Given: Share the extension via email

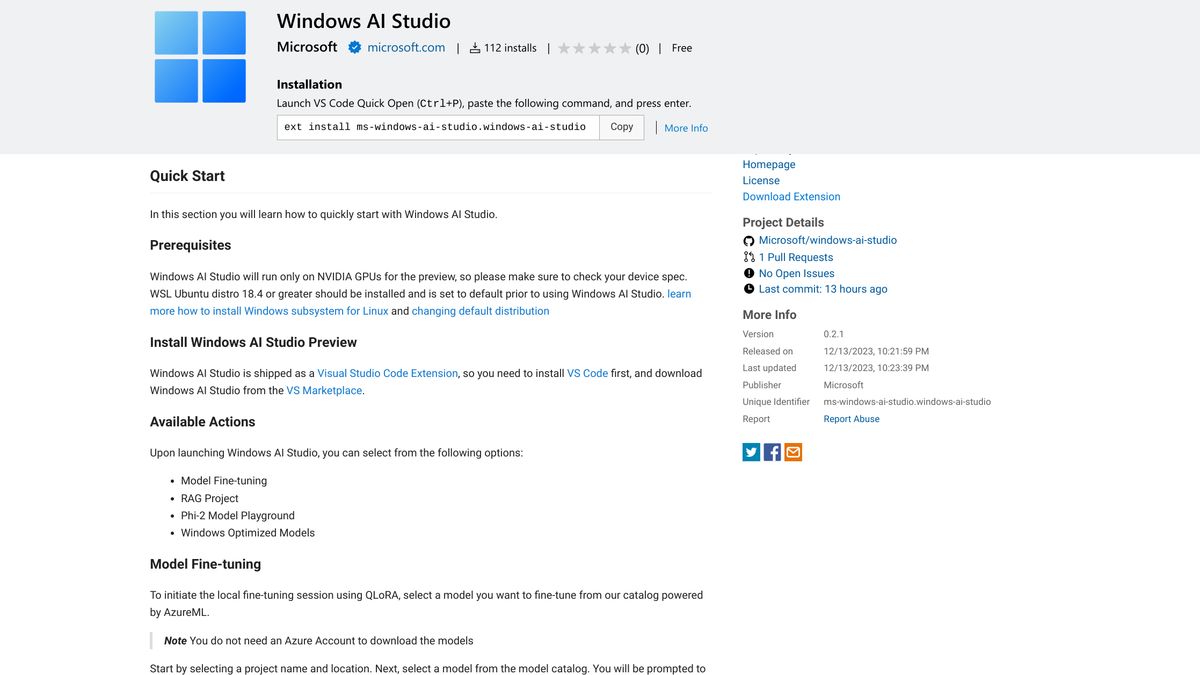Looking at the screenshot, I should 793,452.
